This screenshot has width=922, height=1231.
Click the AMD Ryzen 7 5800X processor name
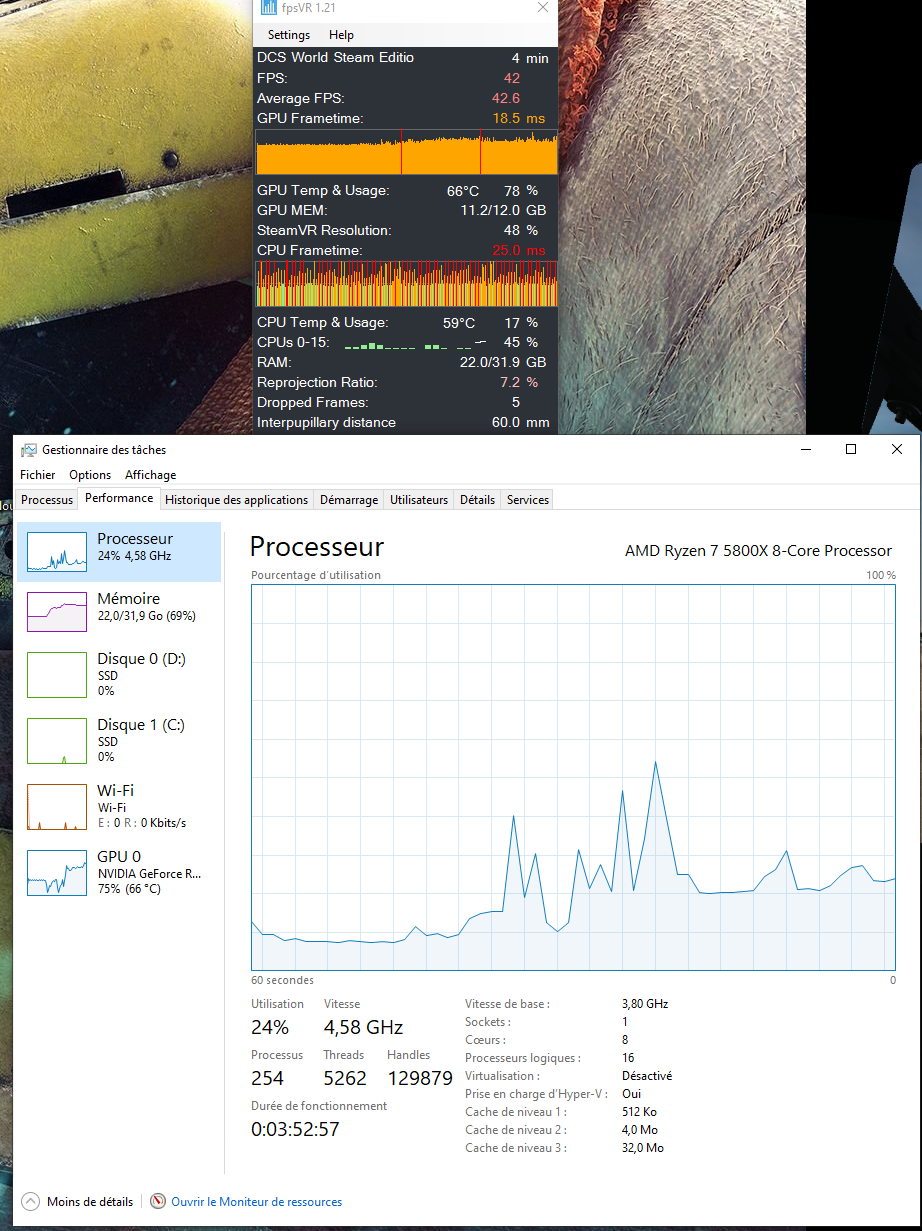pyautogui.click(x=758, y=551)
